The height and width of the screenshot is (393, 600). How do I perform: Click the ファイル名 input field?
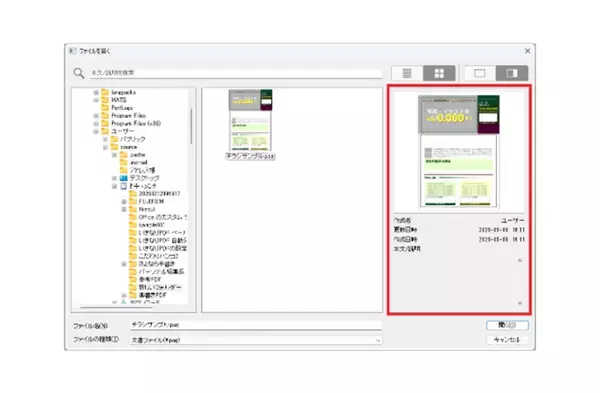click(256, 325)
